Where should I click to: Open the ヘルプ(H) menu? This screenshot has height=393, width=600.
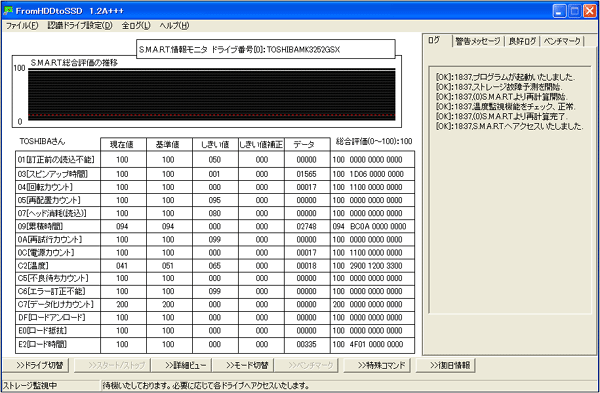click(x=174, y=26)
